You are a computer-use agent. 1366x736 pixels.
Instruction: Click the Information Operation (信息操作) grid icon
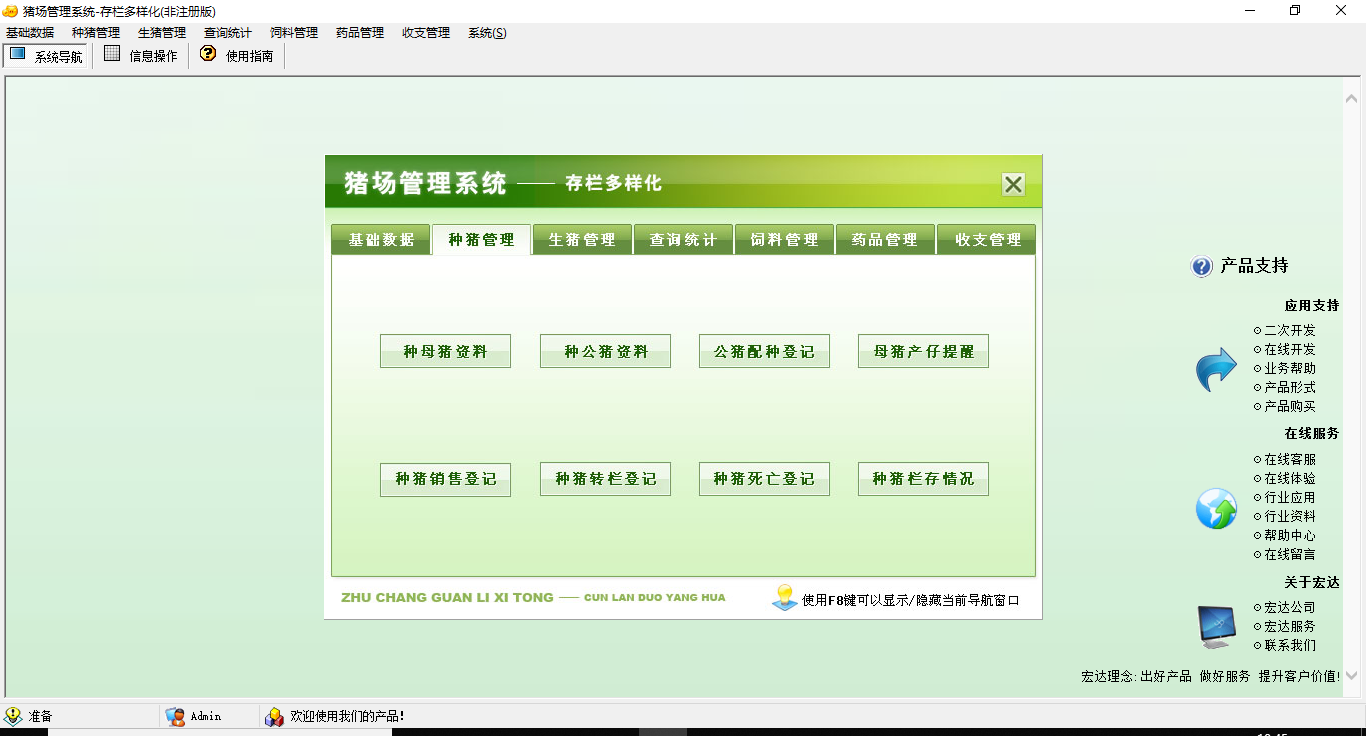[112, 54]
